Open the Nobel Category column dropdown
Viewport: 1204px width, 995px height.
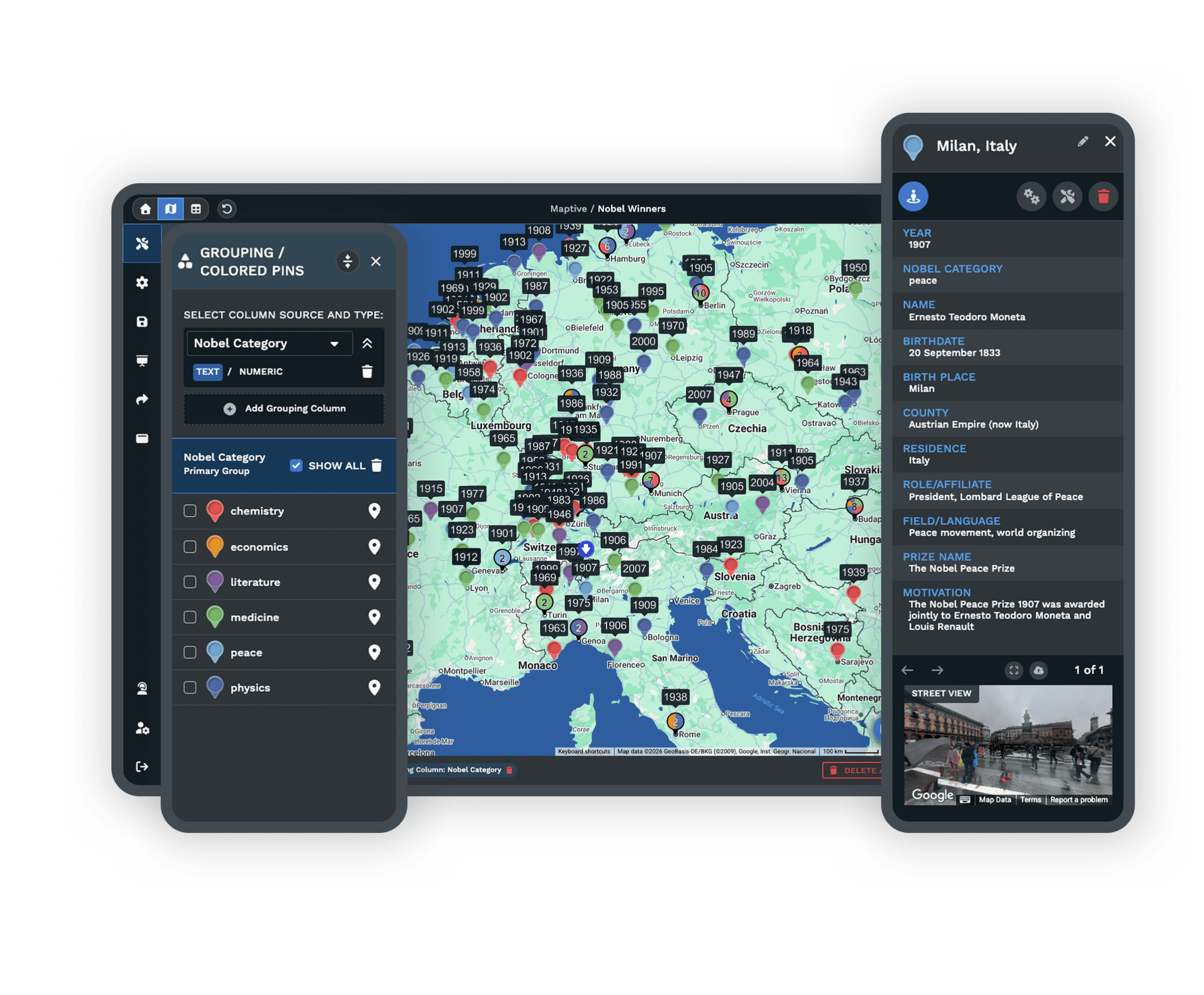point(269,343)
